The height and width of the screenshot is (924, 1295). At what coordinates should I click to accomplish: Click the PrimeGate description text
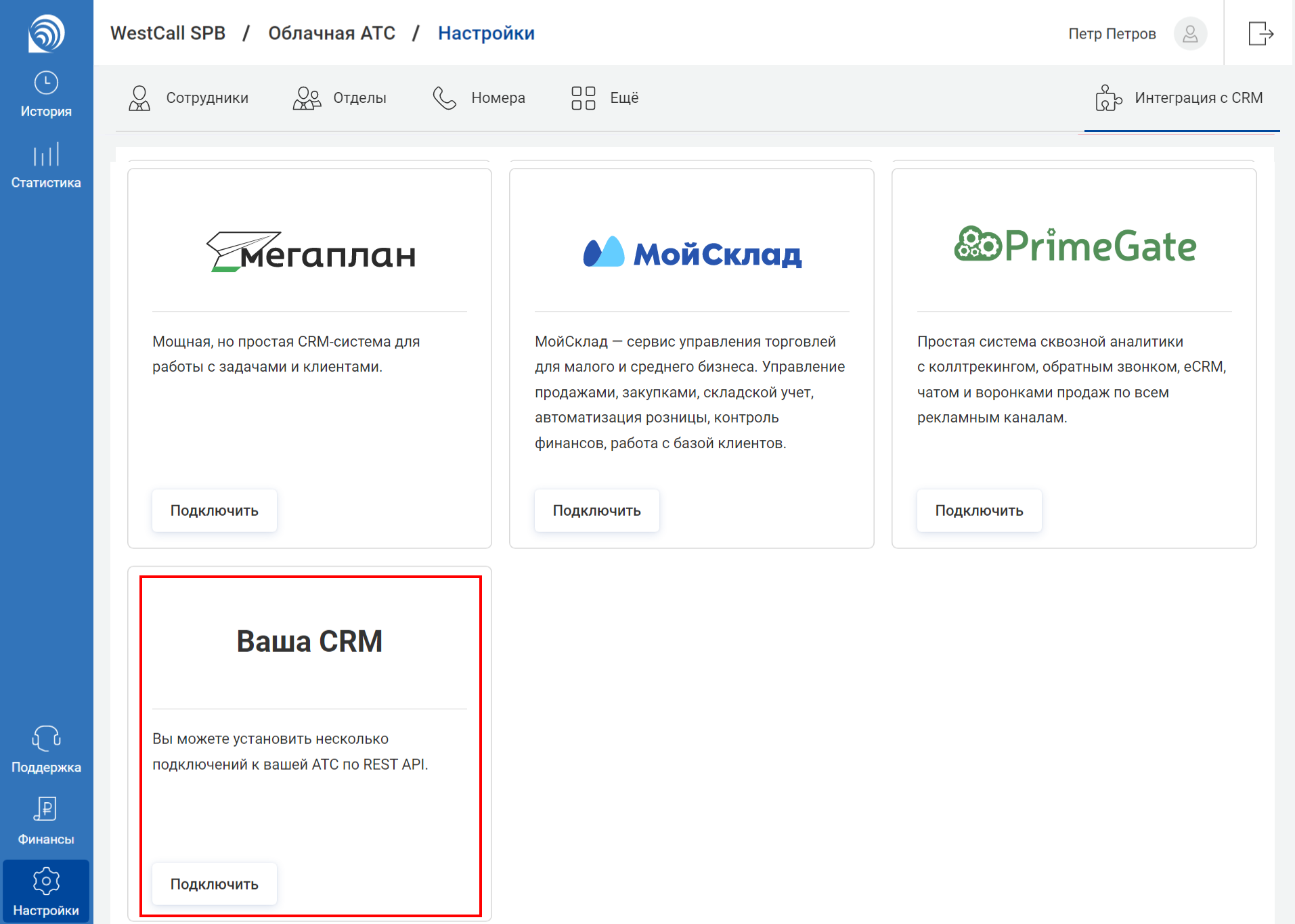1072,379
